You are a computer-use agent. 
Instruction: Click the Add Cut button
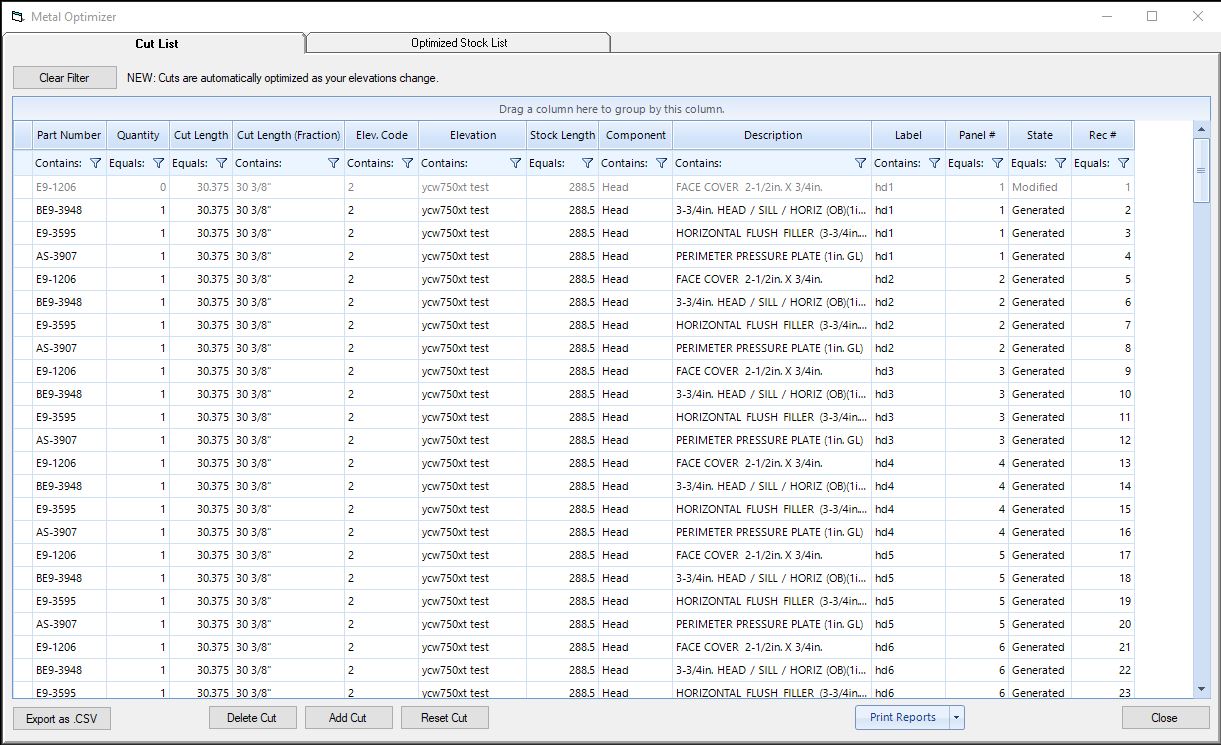tap(348, 718)
